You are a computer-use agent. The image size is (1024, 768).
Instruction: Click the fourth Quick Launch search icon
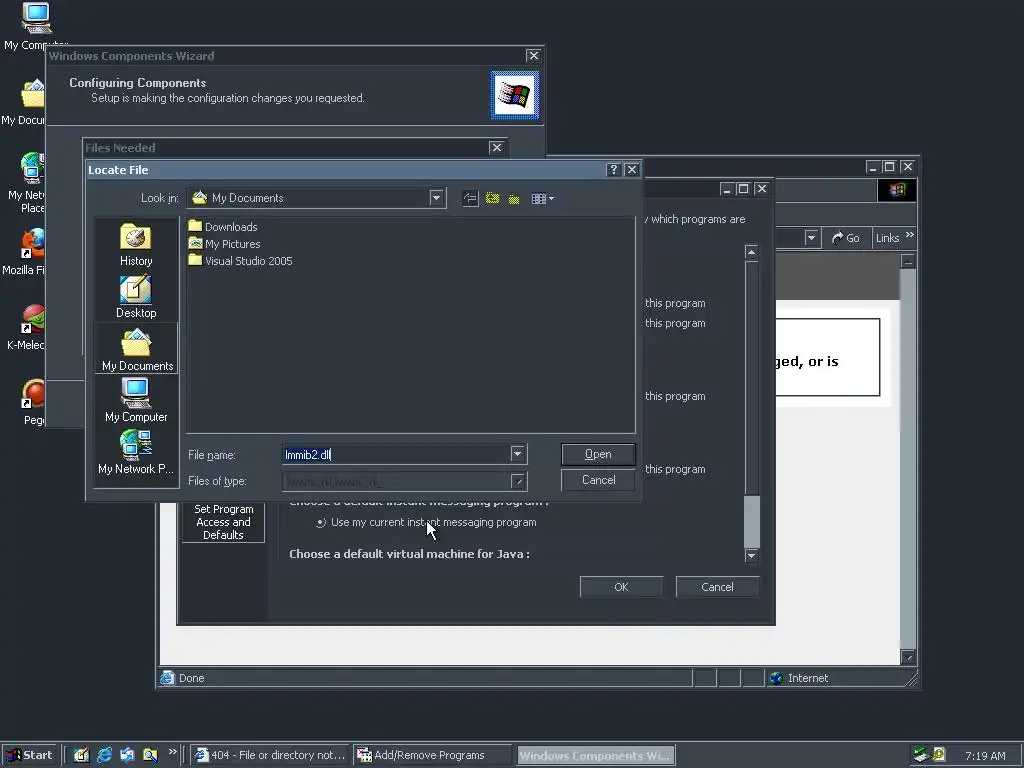pos(150,755)
